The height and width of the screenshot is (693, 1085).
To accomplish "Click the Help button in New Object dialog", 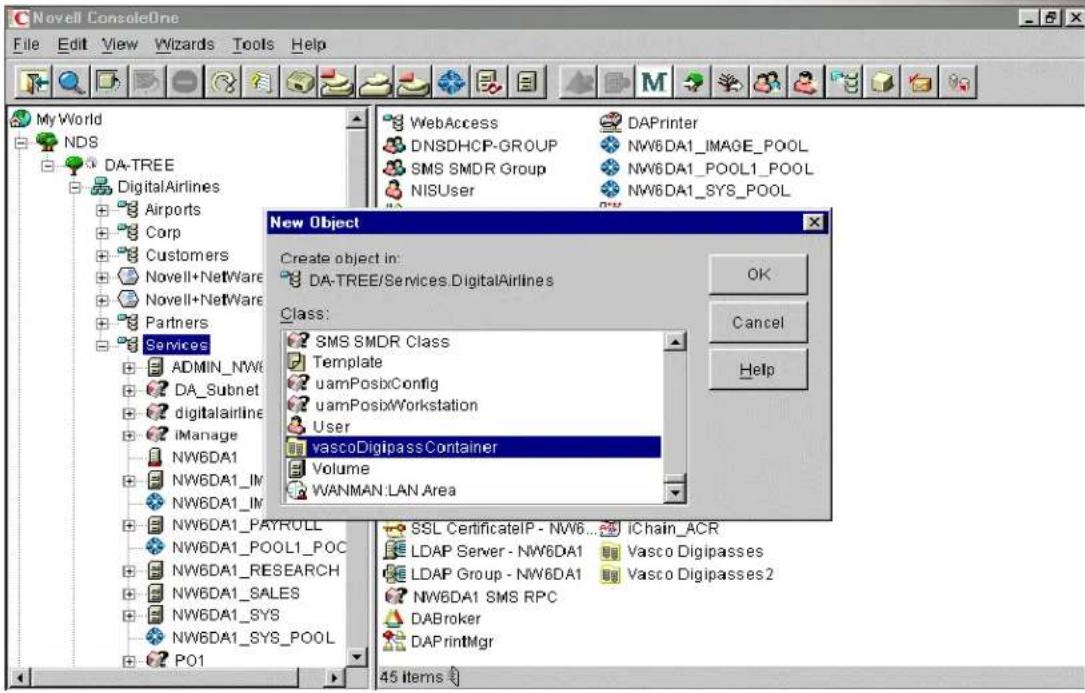I will [x=758, y=369].
